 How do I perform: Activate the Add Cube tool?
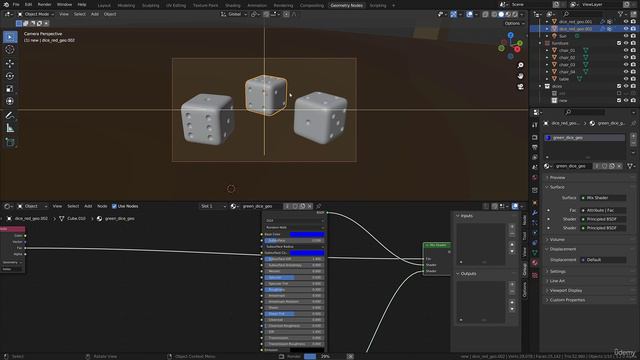[x=10, y=142]
